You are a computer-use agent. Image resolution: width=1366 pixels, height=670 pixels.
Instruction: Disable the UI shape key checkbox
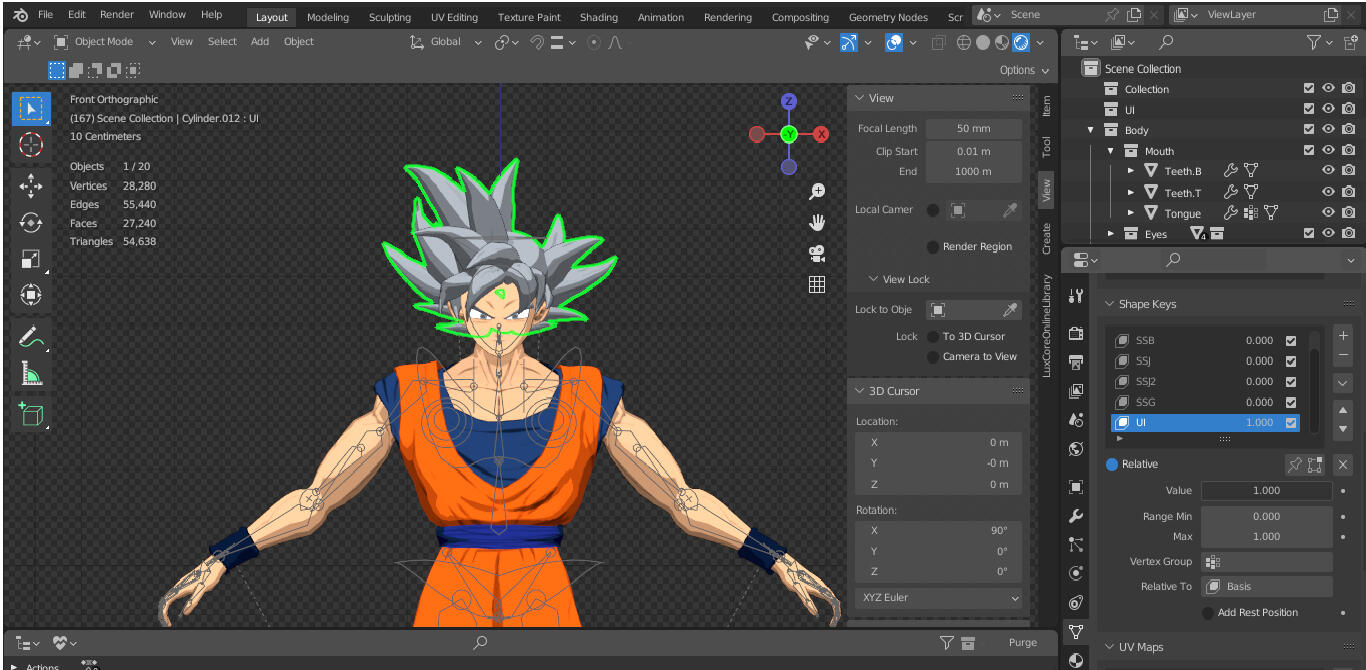pyautogui.click(x=1291, y=422)
